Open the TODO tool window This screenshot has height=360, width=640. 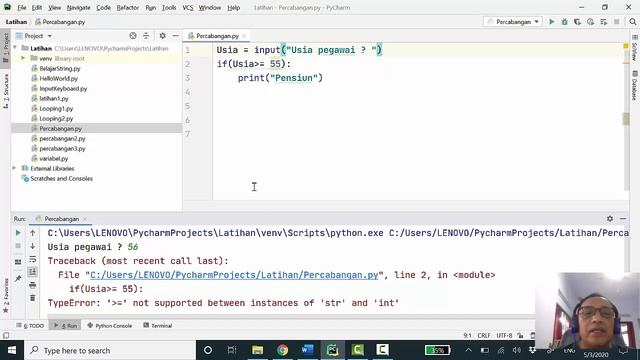(x=30, y=325)
